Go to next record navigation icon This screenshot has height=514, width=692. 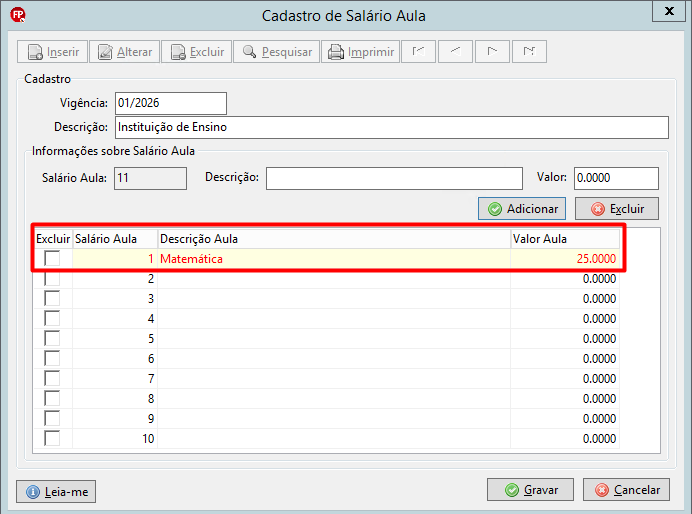(x=492, y=52)
